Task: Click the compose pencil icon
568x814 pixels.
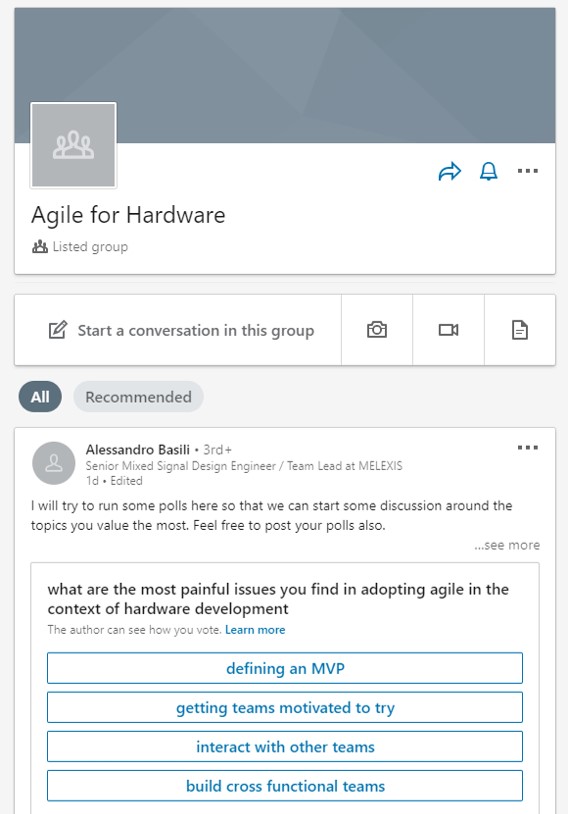Action: tap(58, 330)
